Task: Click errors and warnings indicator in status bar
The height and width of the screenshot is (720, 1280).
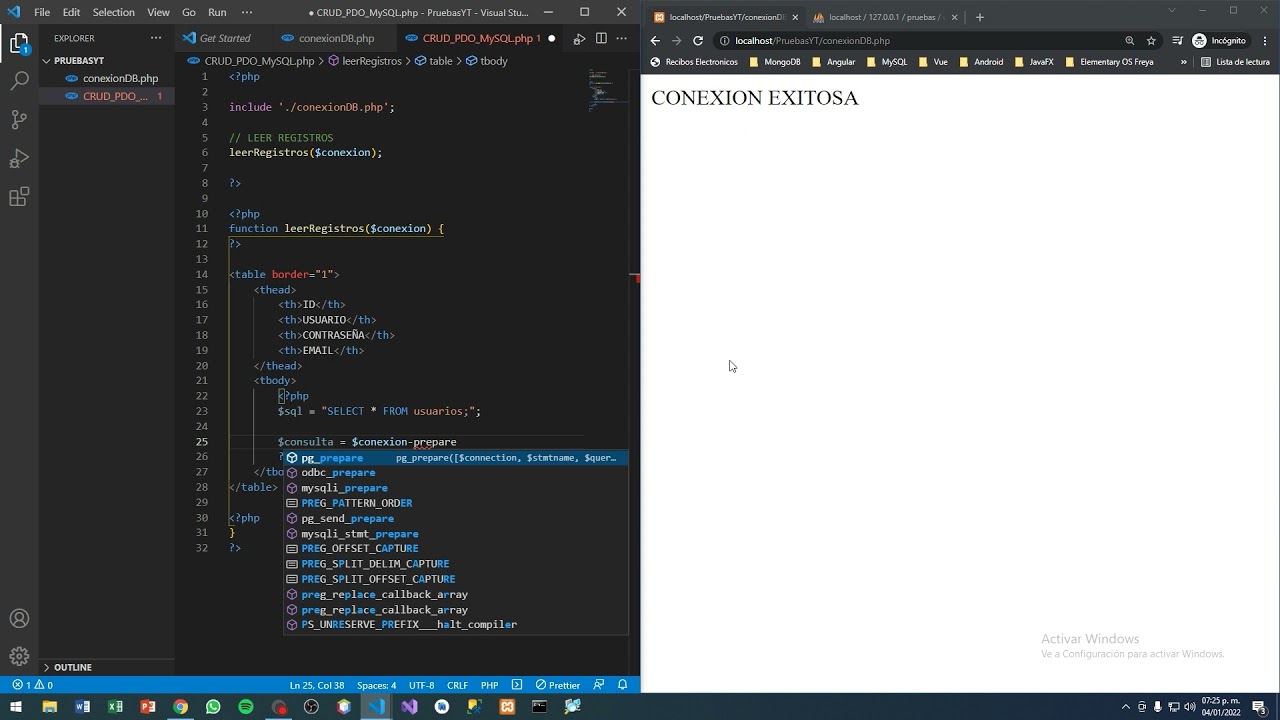Action: (32, 685)
